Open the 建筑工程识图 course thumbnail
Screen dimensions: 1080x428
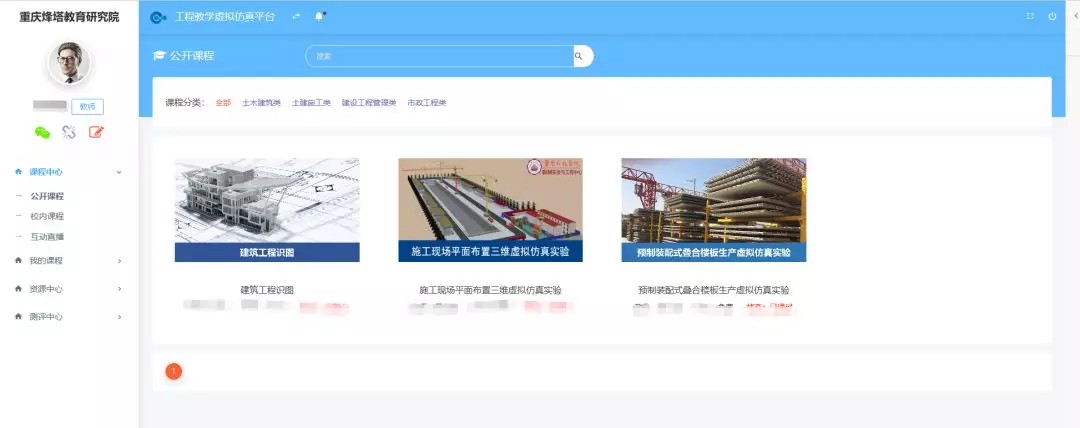(267, 210)
